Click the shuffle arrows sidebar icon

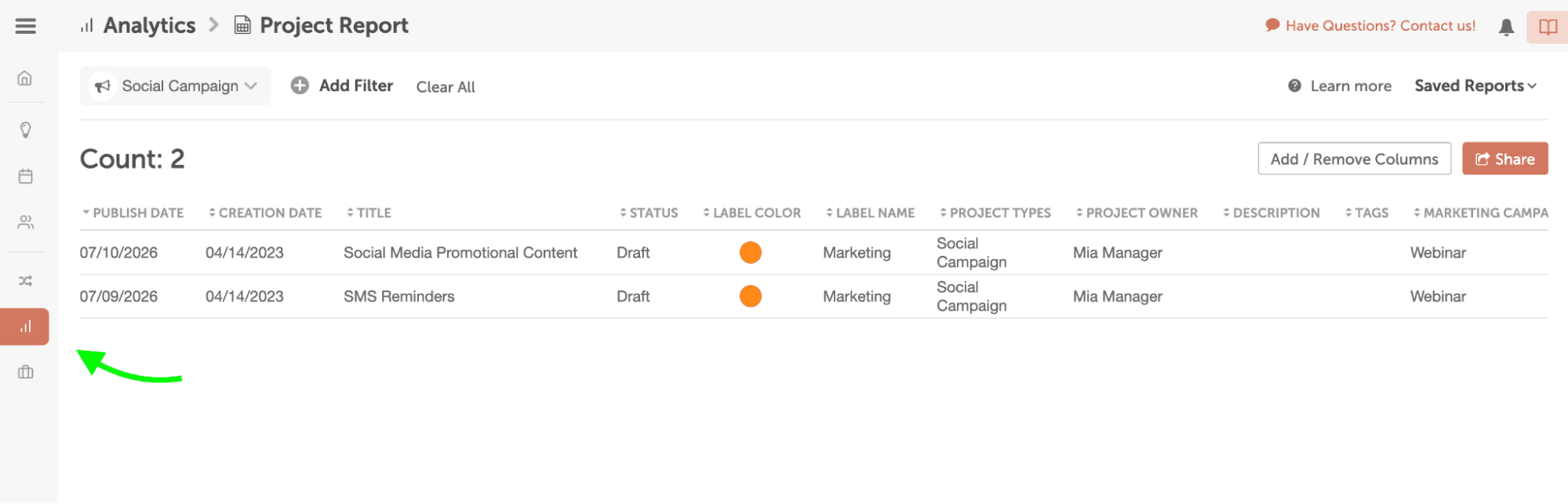click(25, 280)
